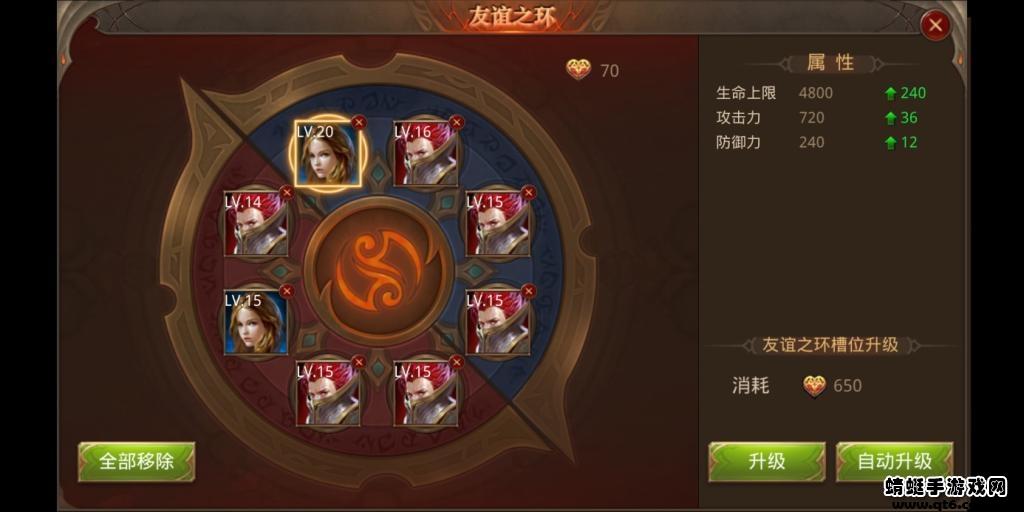
Task: Tap the heart icon beside cost 650
Action: 814,385
